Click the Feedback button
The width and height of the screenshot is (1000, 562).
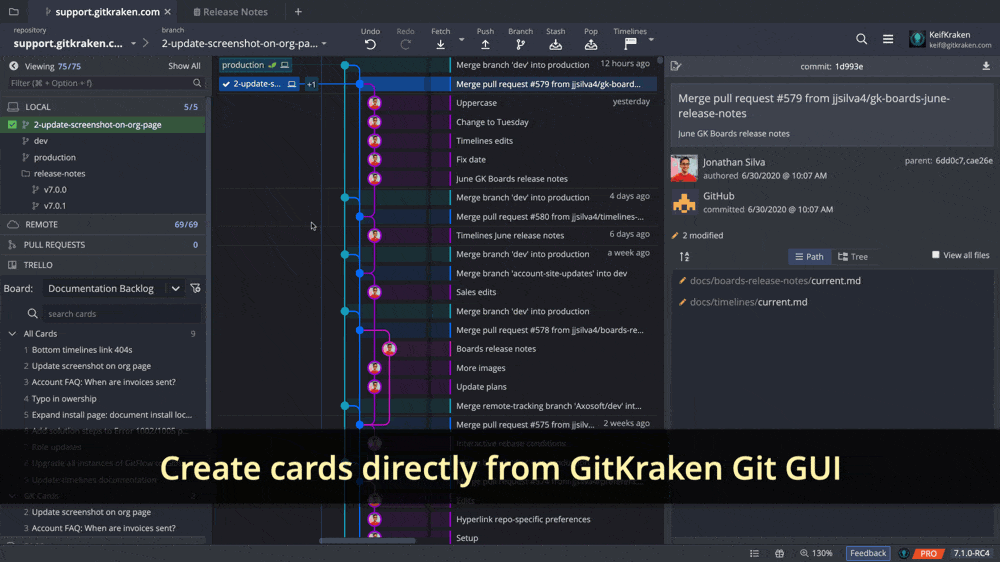click(867, 553)
